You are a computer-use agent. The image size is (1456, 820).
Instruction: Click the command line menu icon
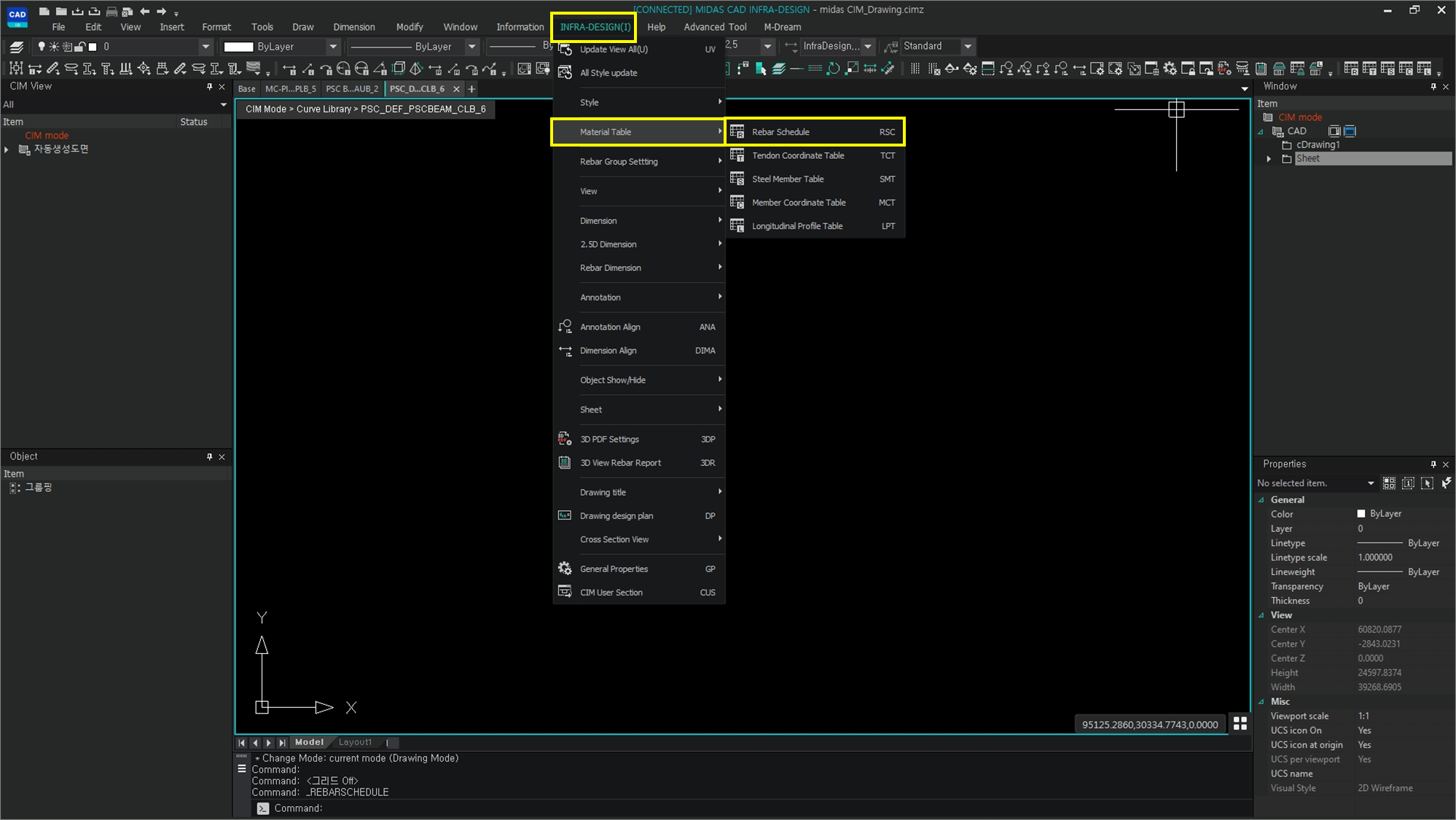click(242, 768)
